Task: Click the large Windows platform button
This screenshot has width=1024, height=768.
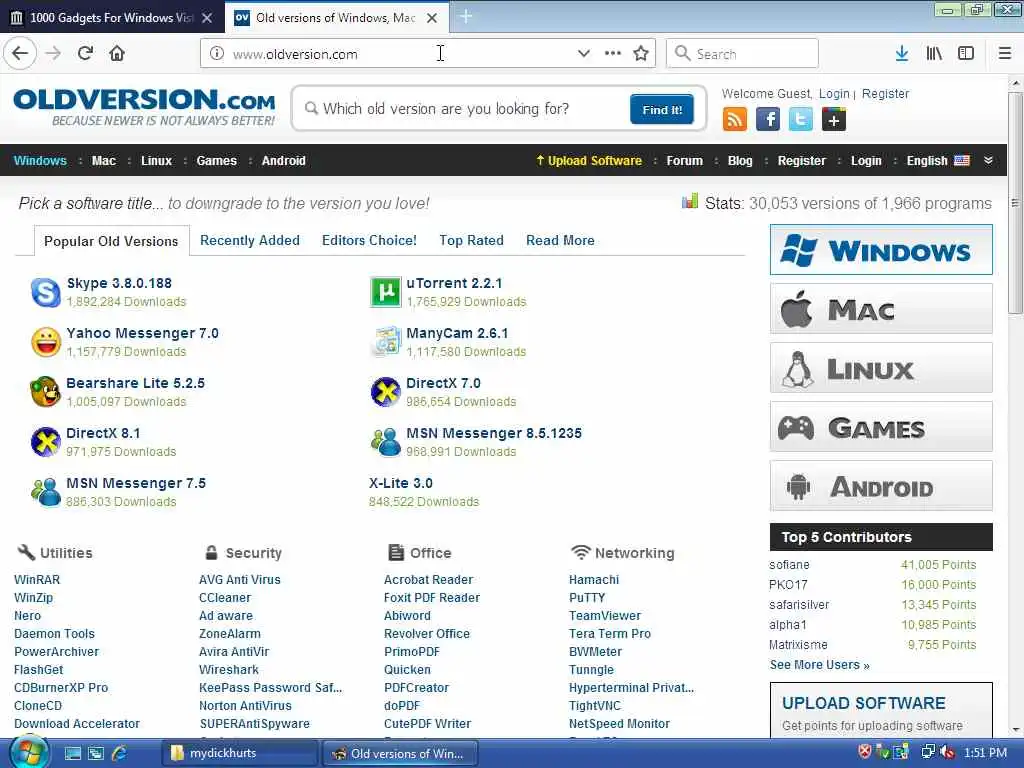Action: click(x=881, y=250)
